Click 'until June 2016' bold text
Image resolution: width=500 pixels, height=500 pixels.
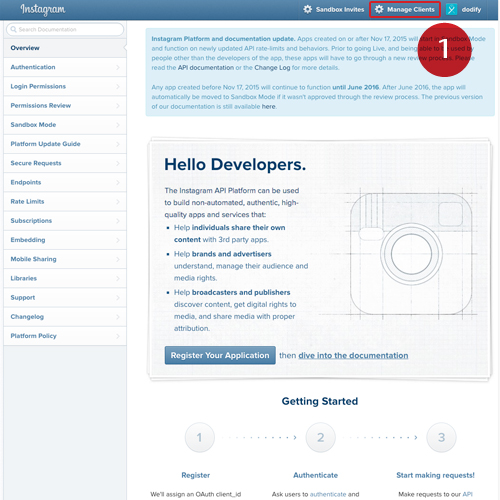(356, 87)
